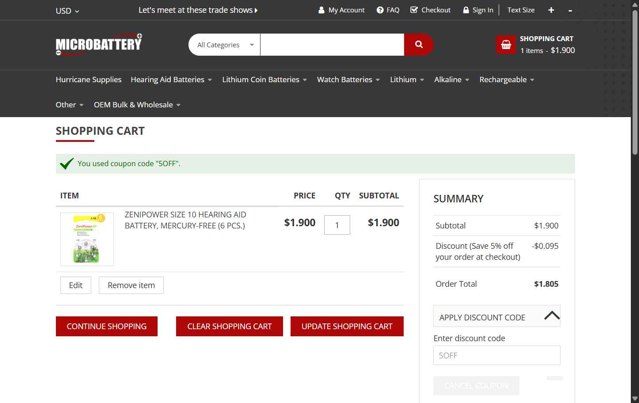Expand OEM Bulk & Wholesale menu
The width and height of the screenshot is (639, 403).
point(137,105)
